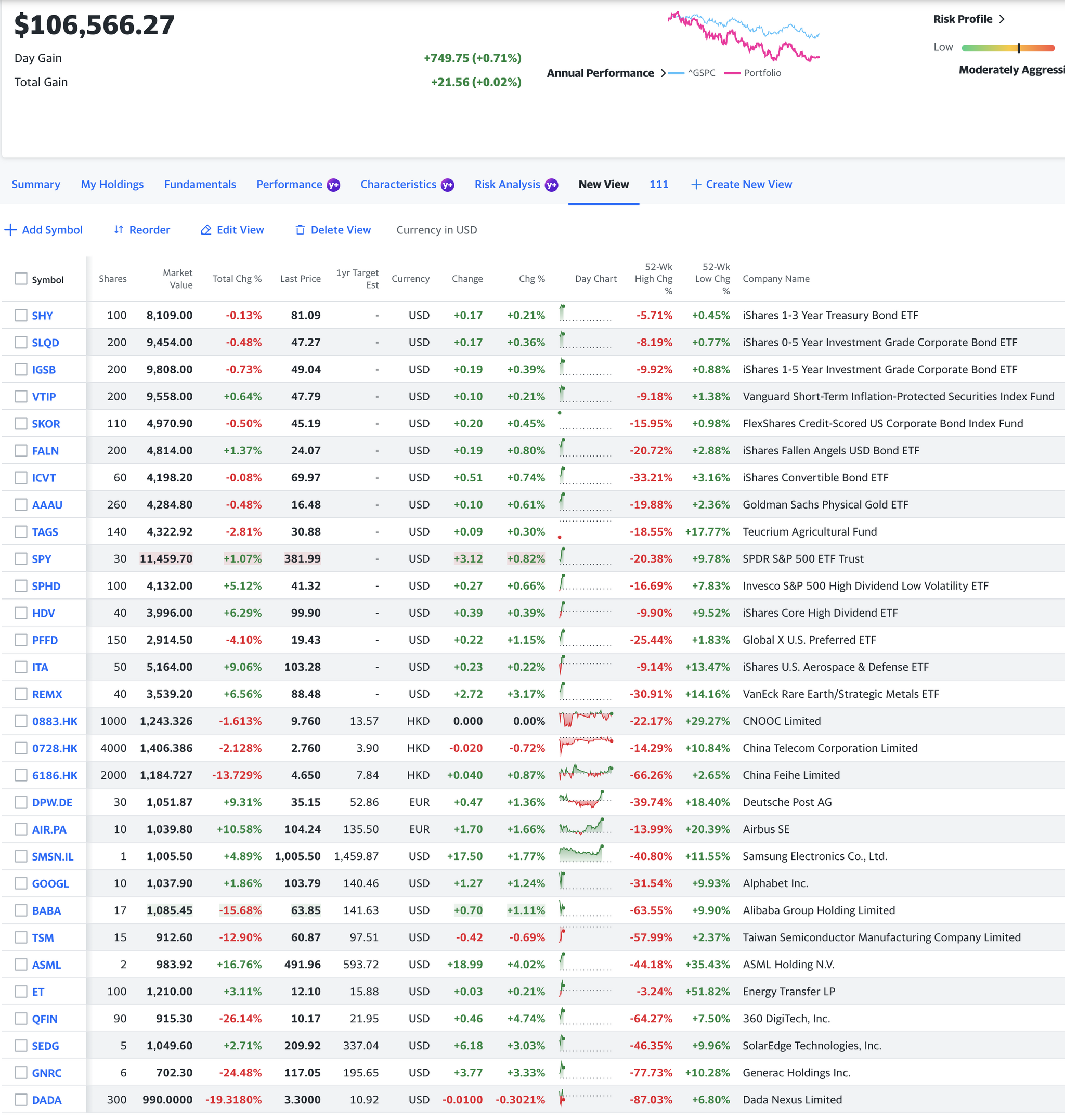Click SPY market value 11,459.70
This screenshot has width=1065, height=1120.
pyautogui.click(x=166, y=558)
